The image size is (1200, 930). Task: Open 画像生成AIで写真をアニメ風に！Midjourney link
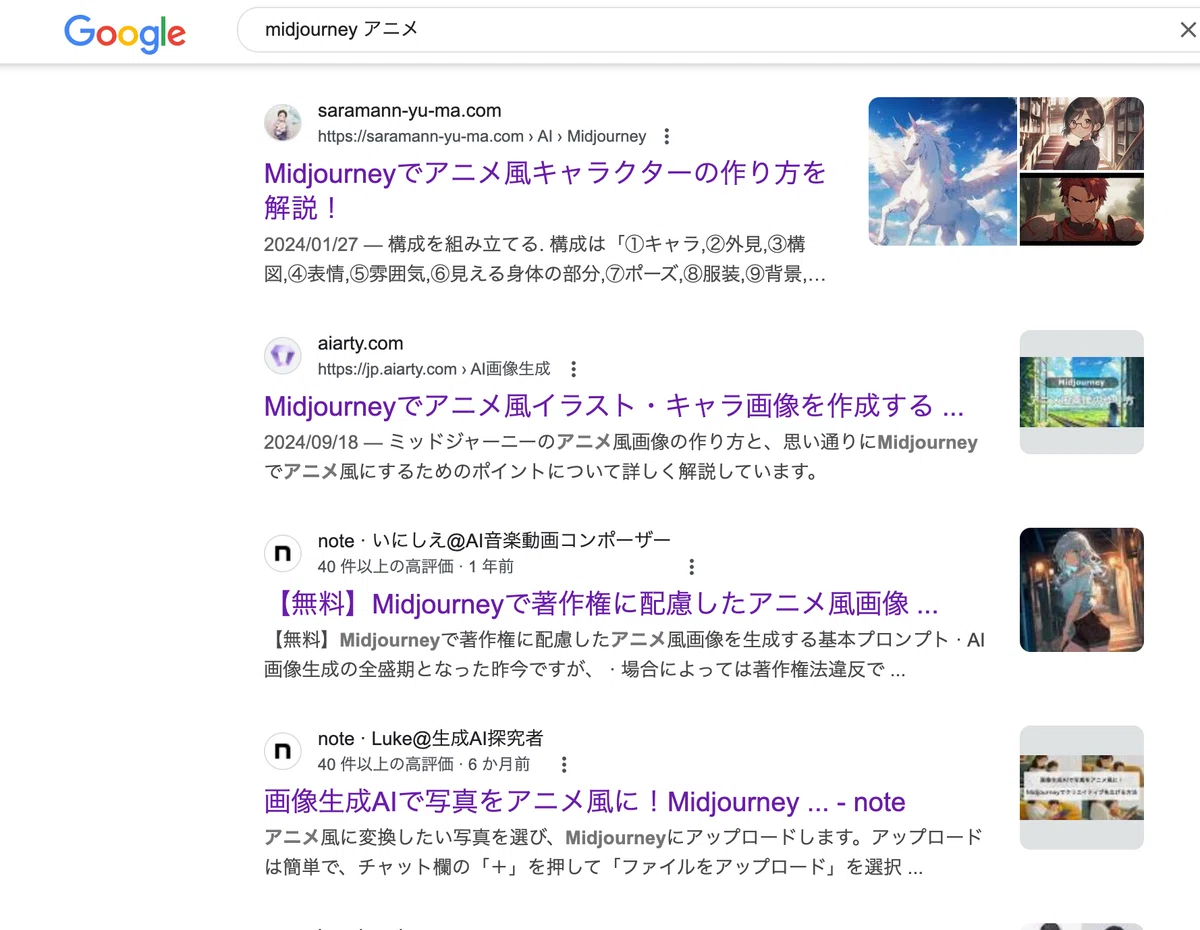pos(585,802)
